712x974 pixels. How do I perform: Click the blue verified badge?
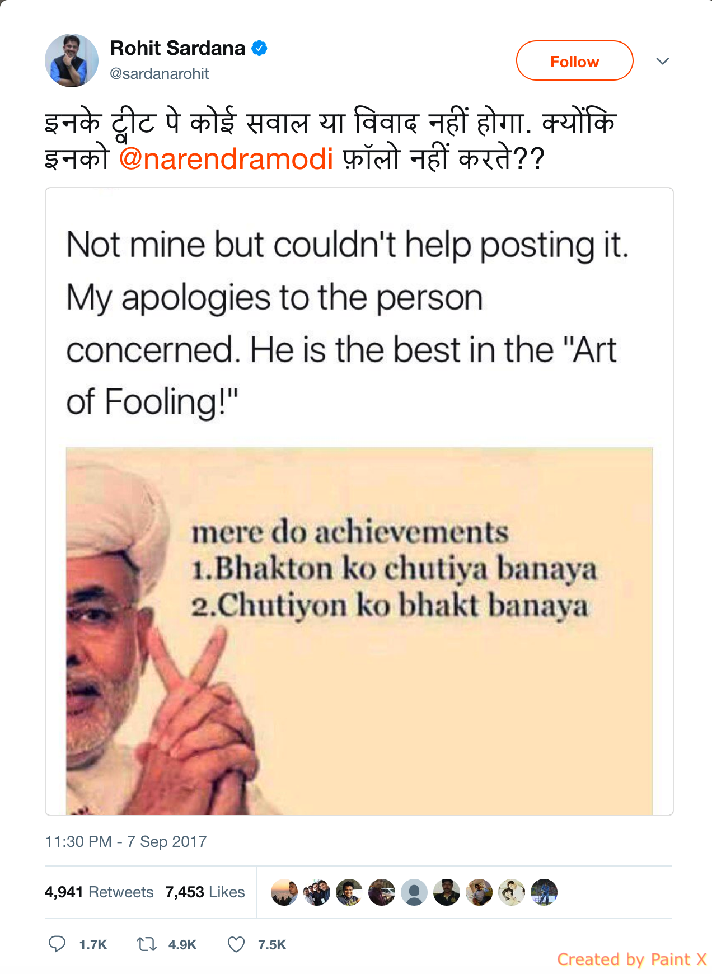260,48
